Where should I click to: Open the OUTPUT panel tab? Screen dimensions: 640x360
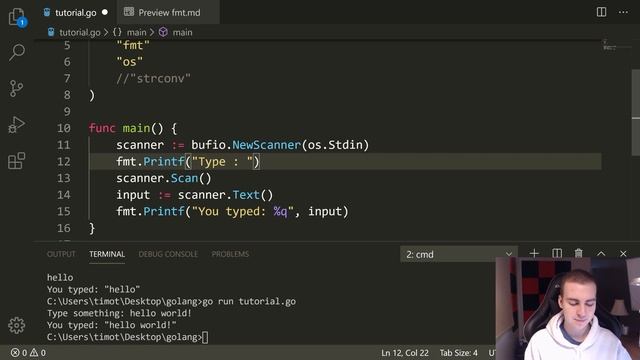(61, 254)
